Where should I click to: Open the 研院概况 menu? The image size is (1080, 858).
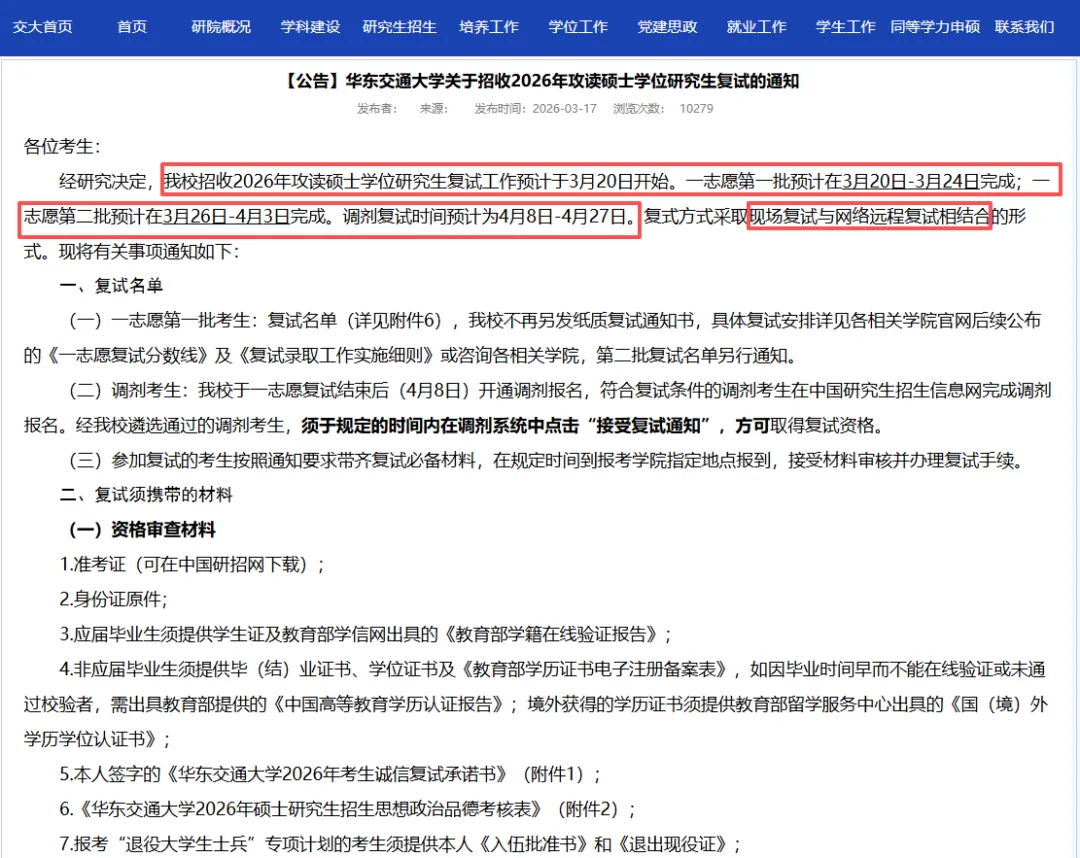click(x=221, y=27)
